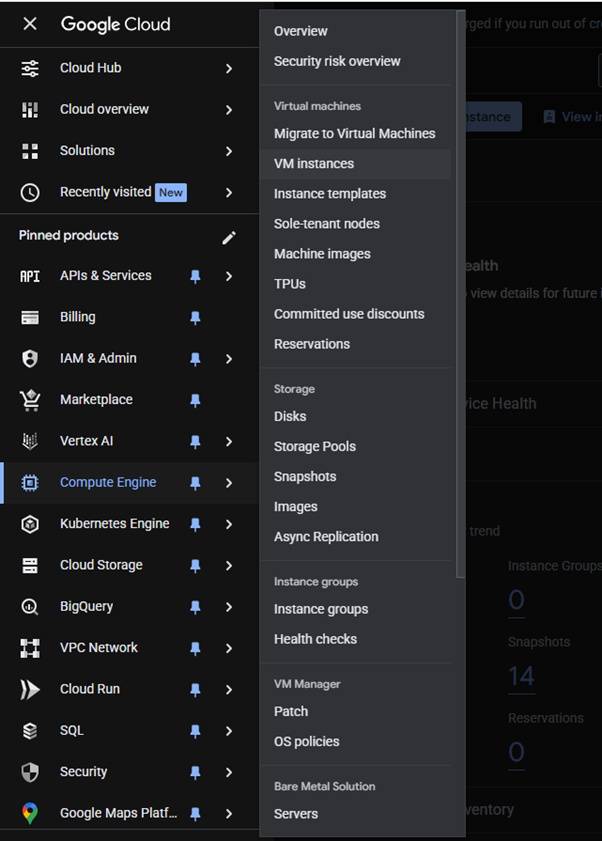The height and width of the screenshot is (841, 602).
Task: Unpin Cloud Storage from pinned products
Action: tap(195, 565)
